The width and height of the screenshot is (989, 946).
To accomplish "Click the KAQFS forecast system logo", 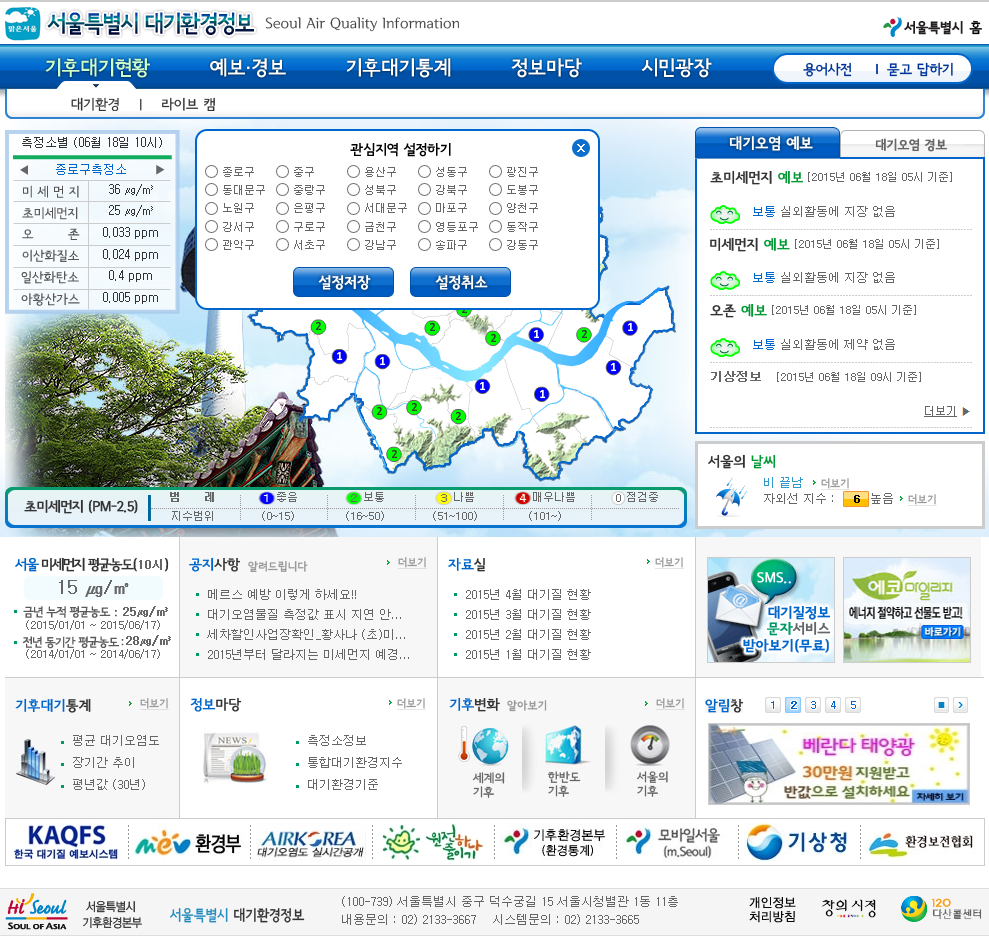I will [x=66, y=843].
